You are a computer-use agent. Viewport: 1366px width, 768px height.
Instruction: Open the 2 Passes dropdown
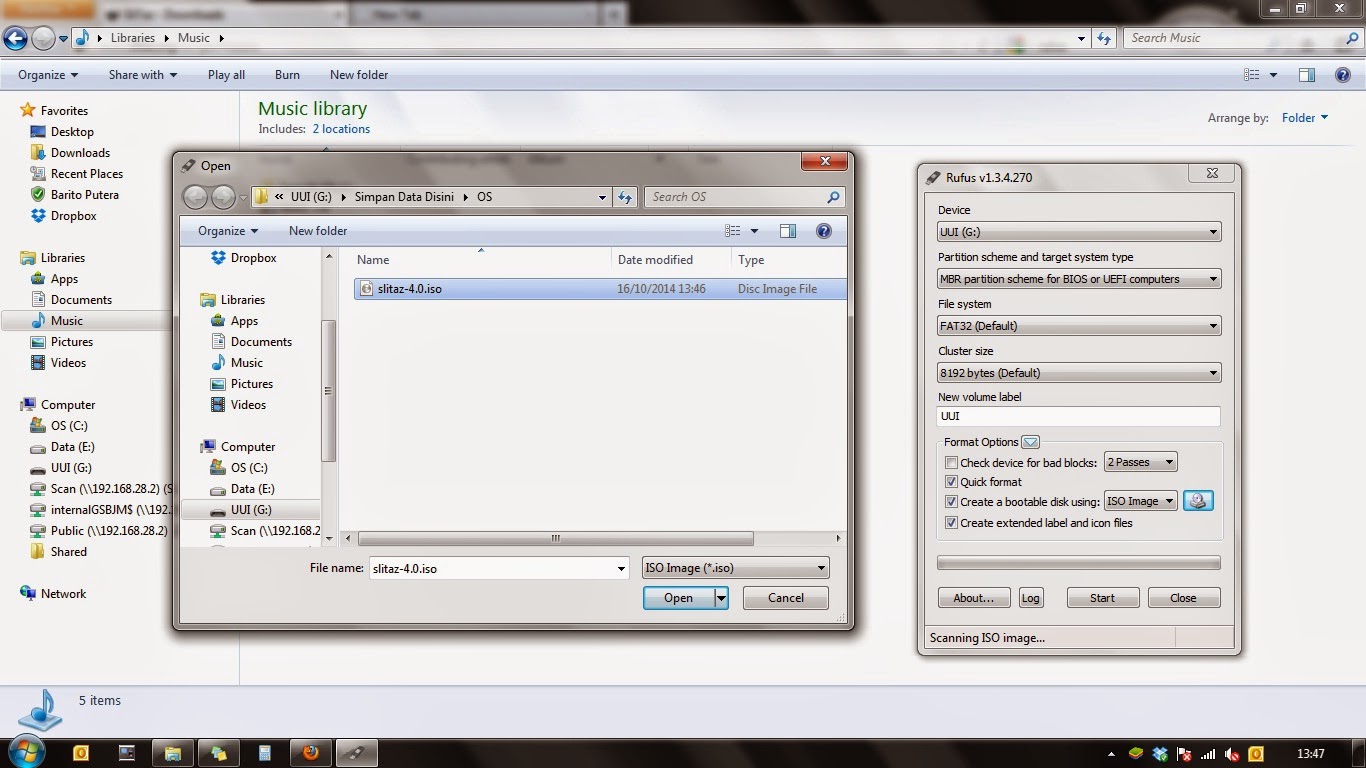(1140, 462)
